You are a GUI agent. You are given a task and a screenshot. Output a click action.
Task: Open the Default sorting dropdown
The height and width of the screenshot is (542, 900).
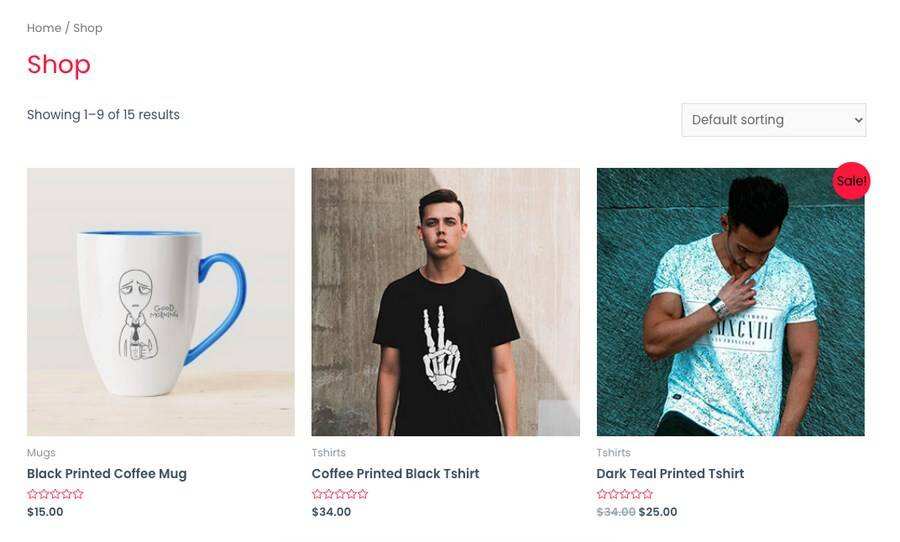[773, 120]
